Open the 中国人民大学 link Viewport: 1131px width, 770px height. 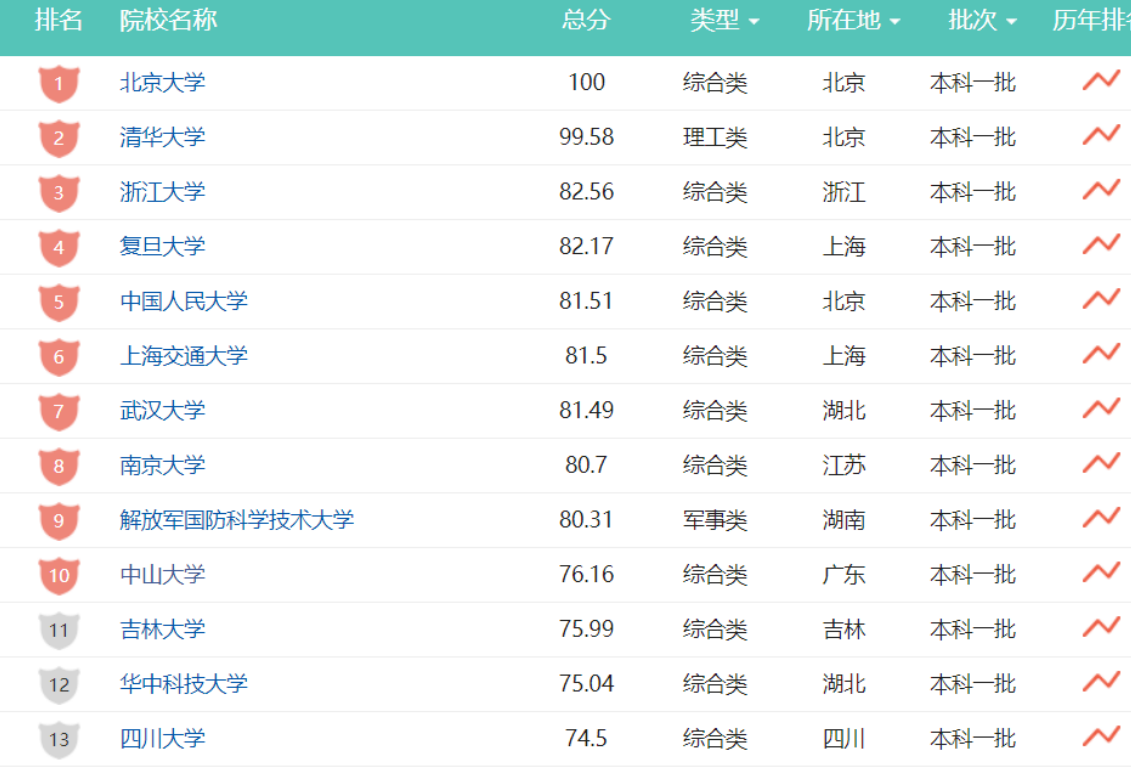184,301
